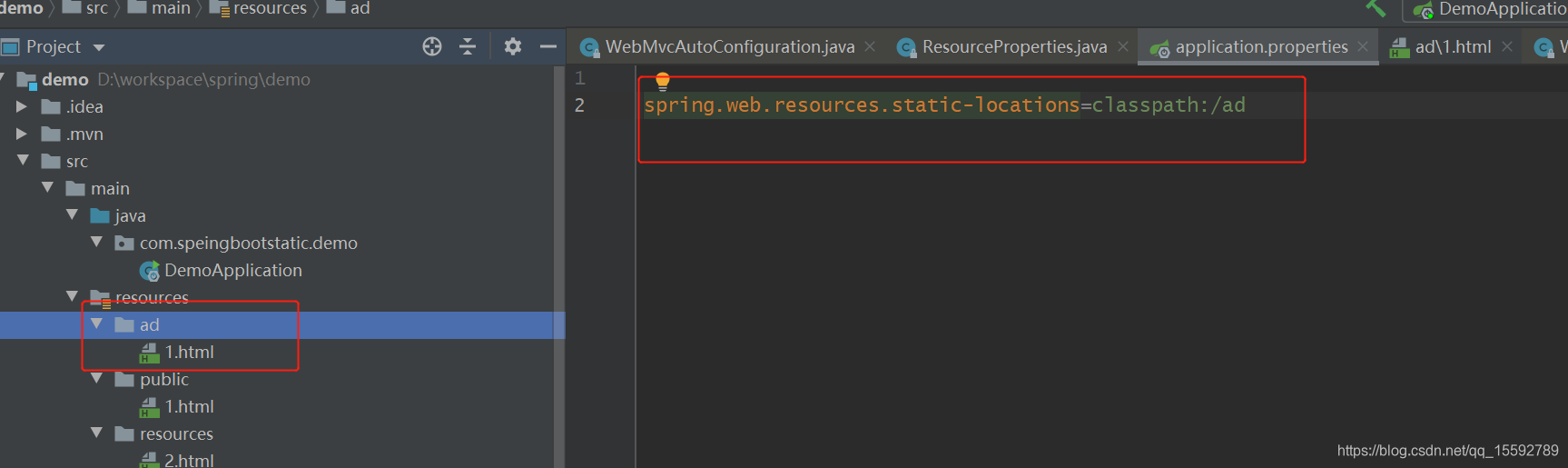1568x468 pixels.
Task: Collapse the ad folder arrow
Action: coord(96,324)
